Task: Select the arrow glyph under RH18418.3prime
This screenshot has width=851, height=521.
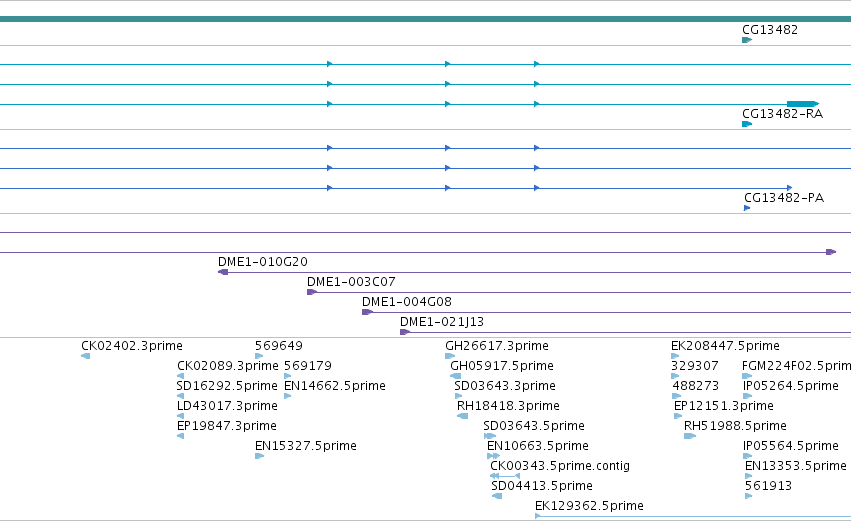Action: tap(462, 416)
